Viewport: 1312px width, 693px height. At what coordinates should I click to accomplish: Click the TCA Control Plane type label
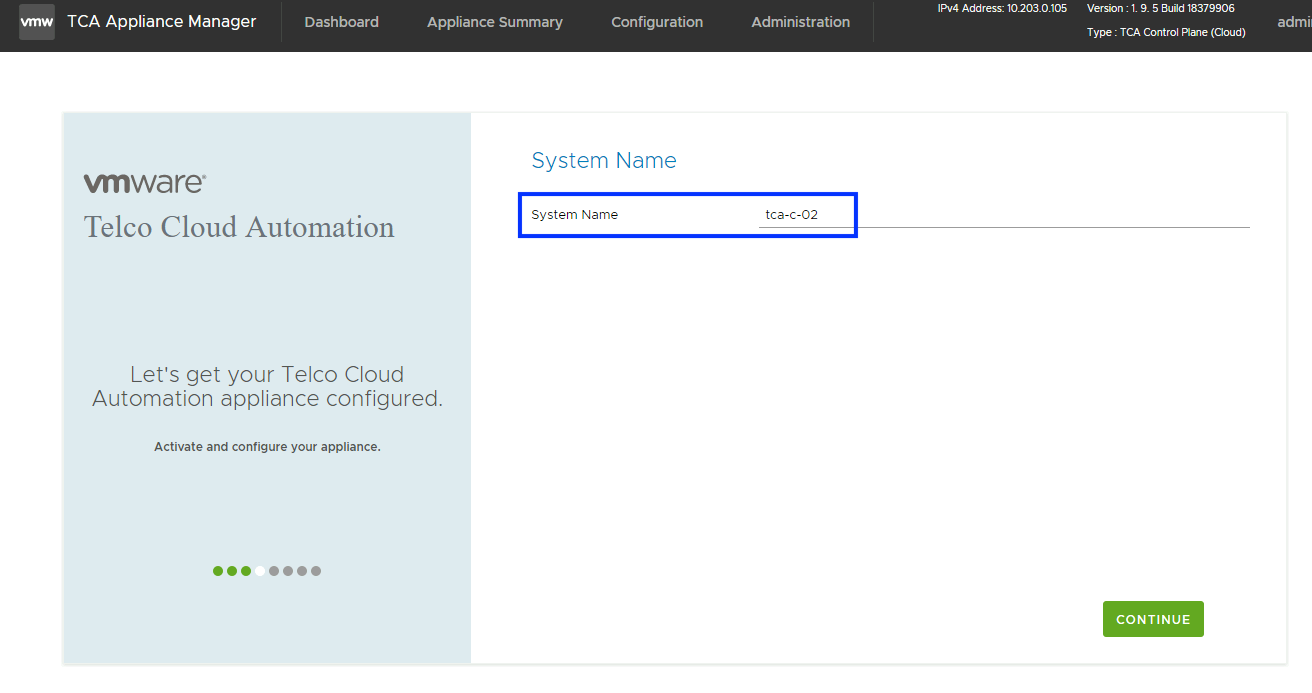click(x=1166, y=32)
